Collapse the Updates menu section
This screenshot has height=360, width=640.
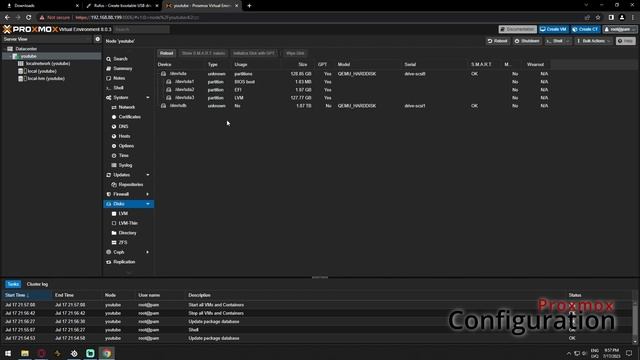pos(148,175)
